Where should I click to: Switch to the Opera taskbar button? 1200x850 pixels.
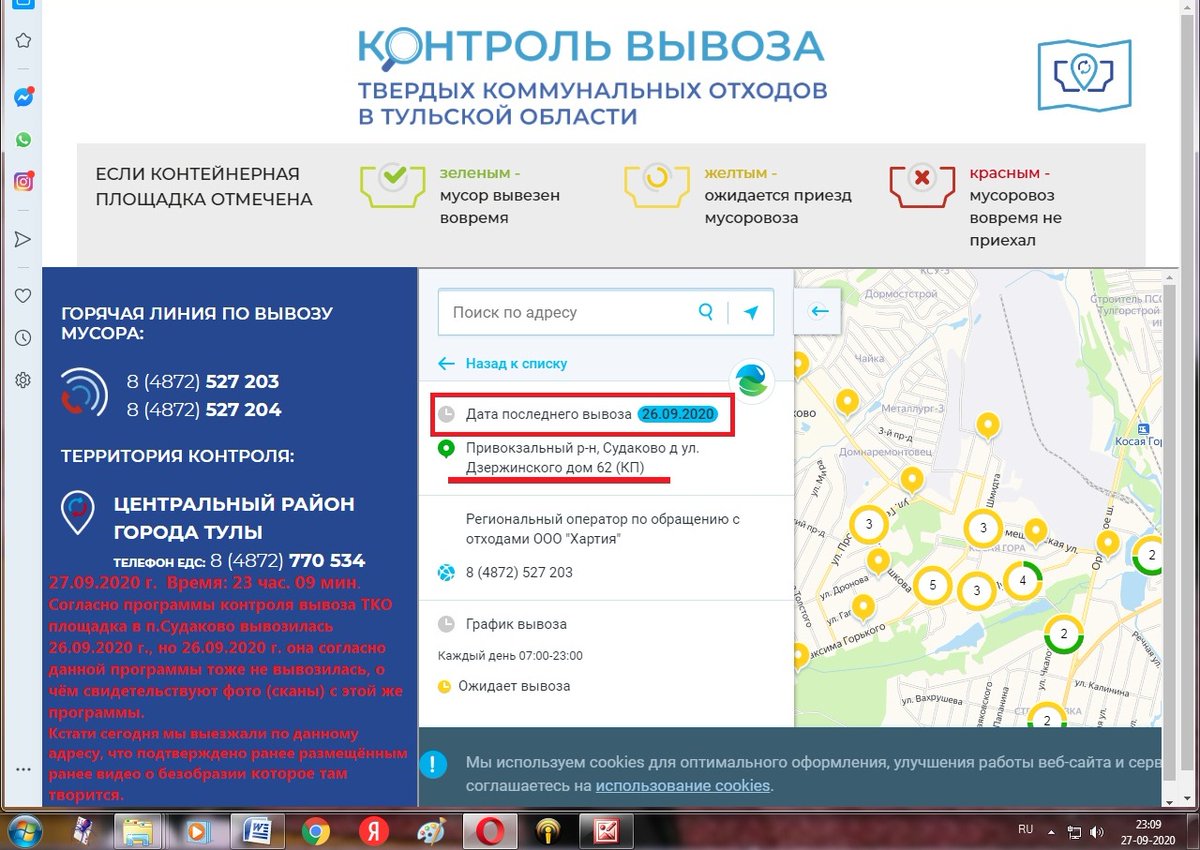coord(491,831)
